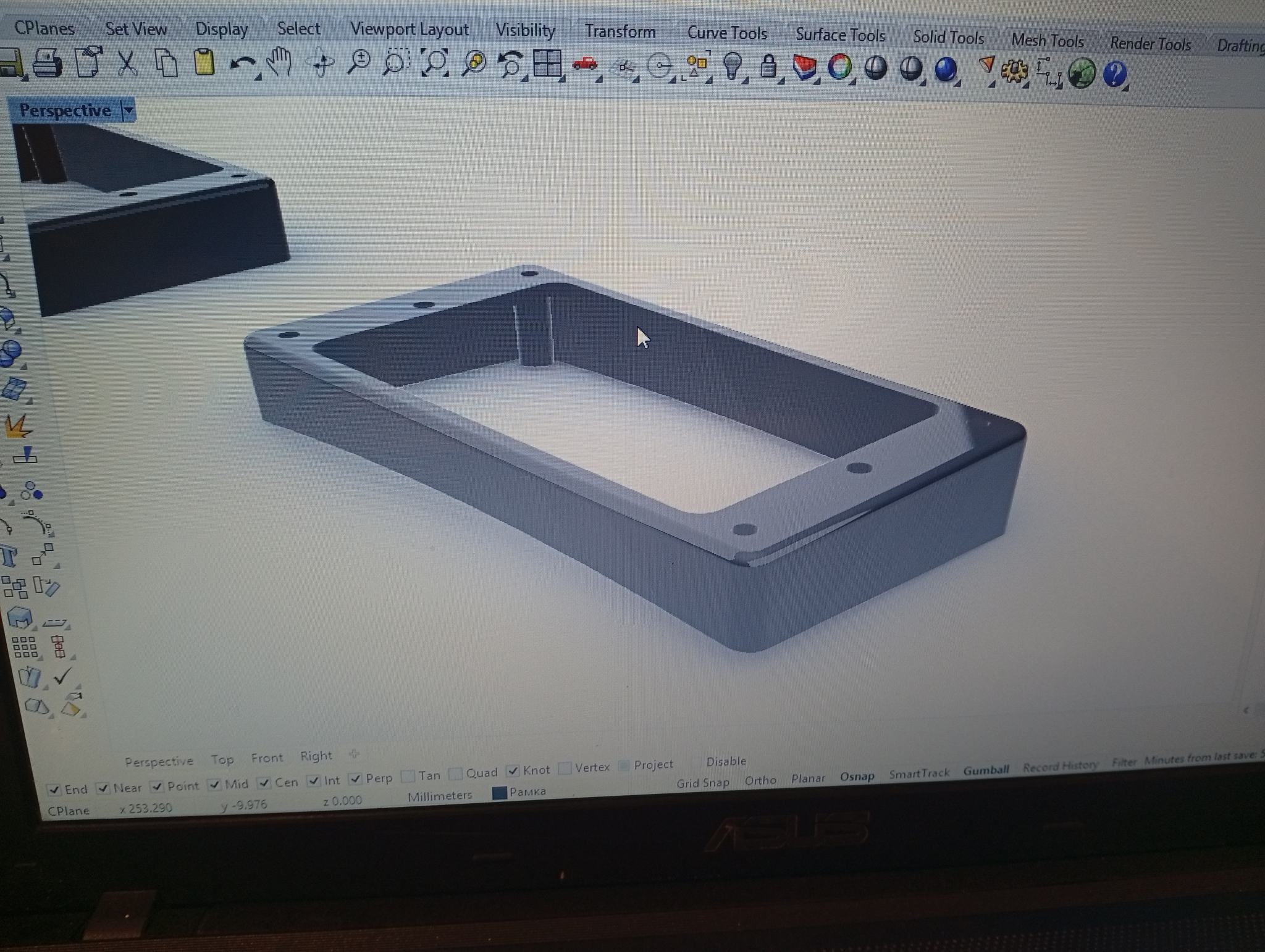The width and height of the screenshot is (1265, 952).
Task: Expand the Millimeters units menu
Action: point(440,796)
